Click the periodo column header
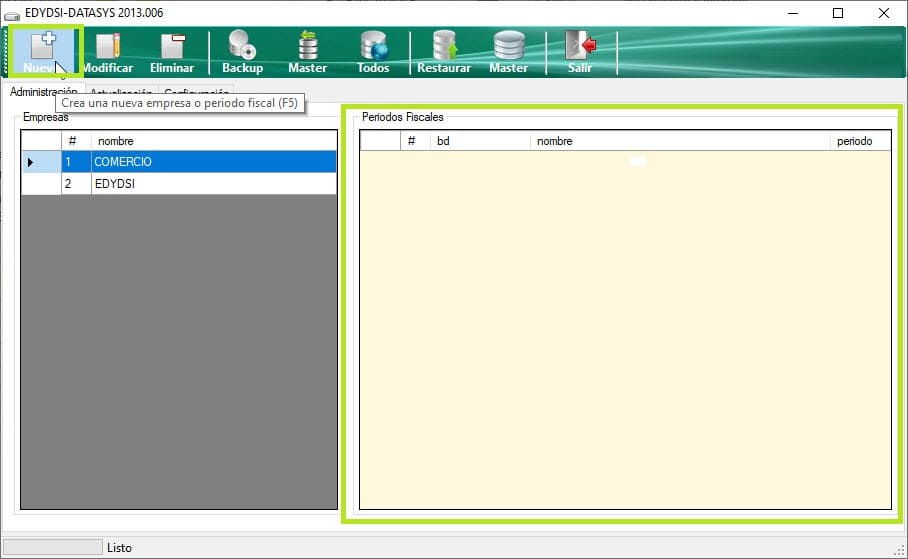 pos(855,141)
